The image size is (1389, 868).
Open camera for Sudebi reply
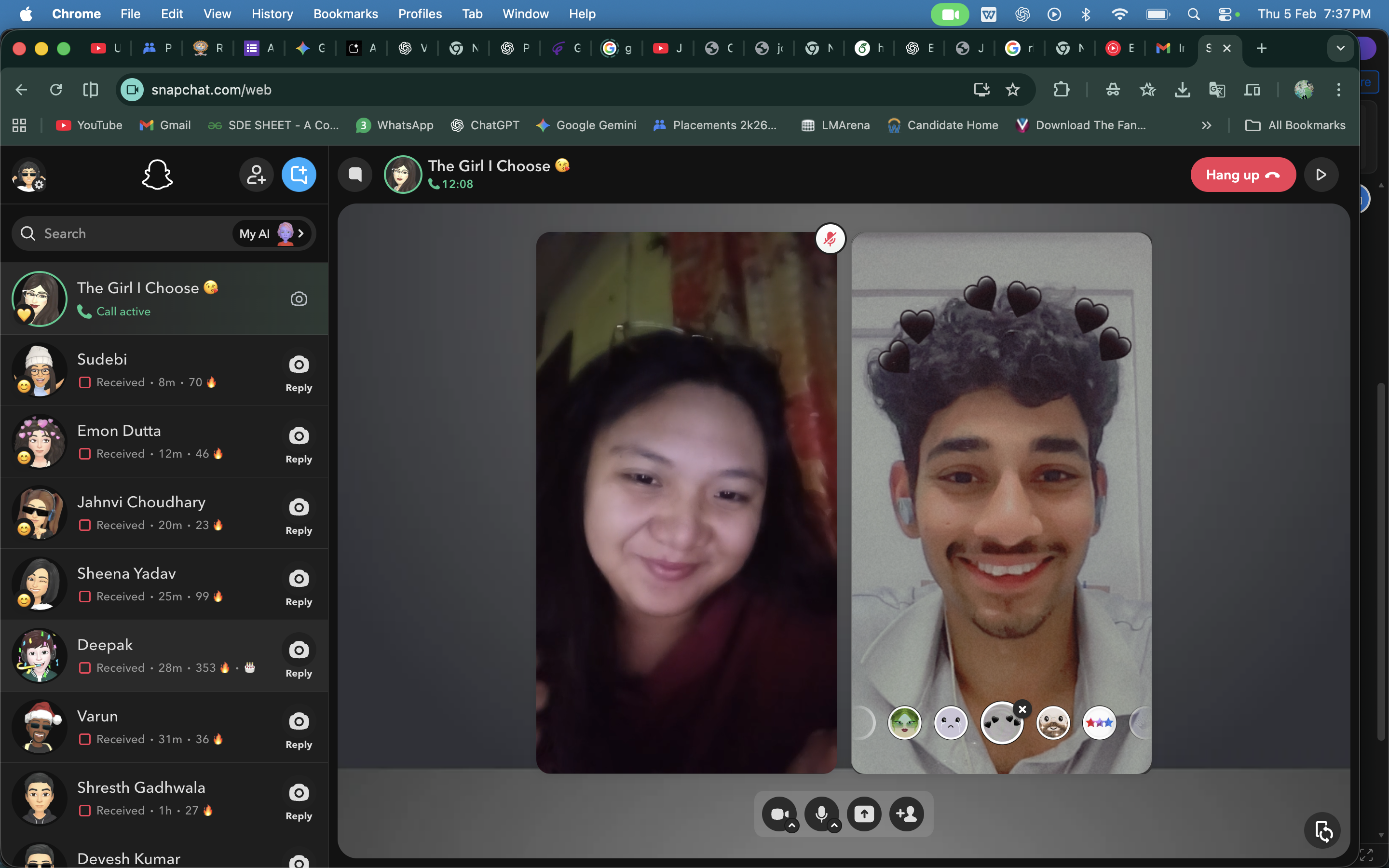tap(299, 365)
